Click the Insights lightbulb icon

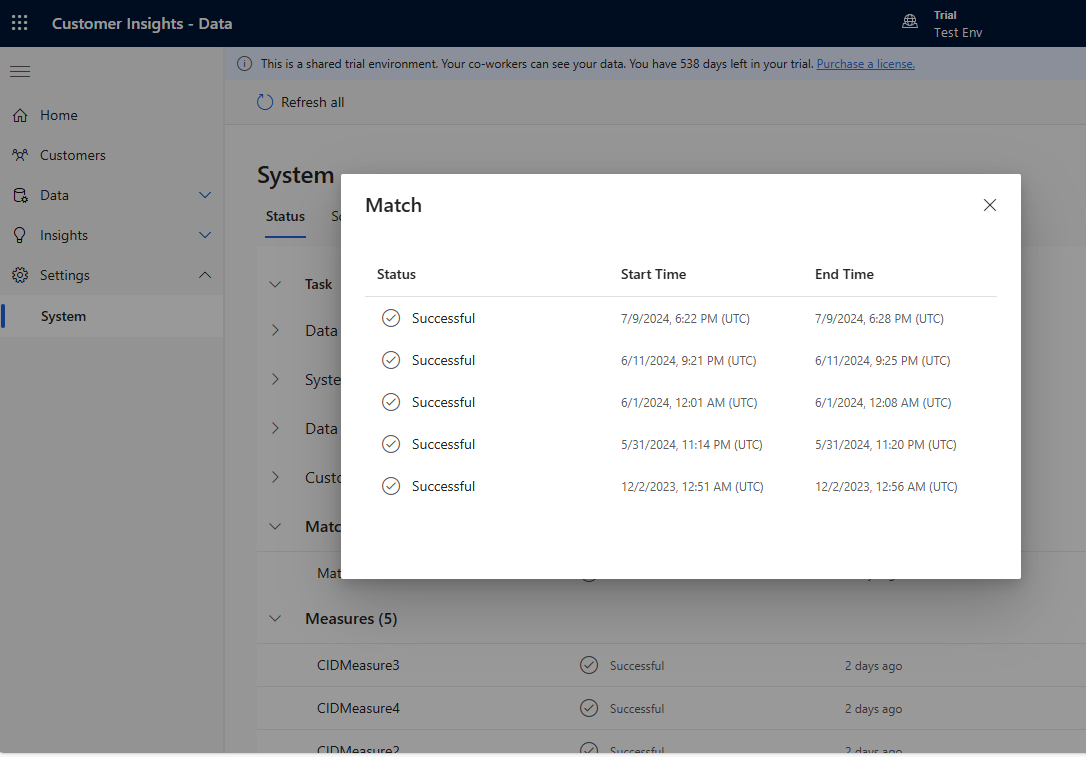click(20, 235)
